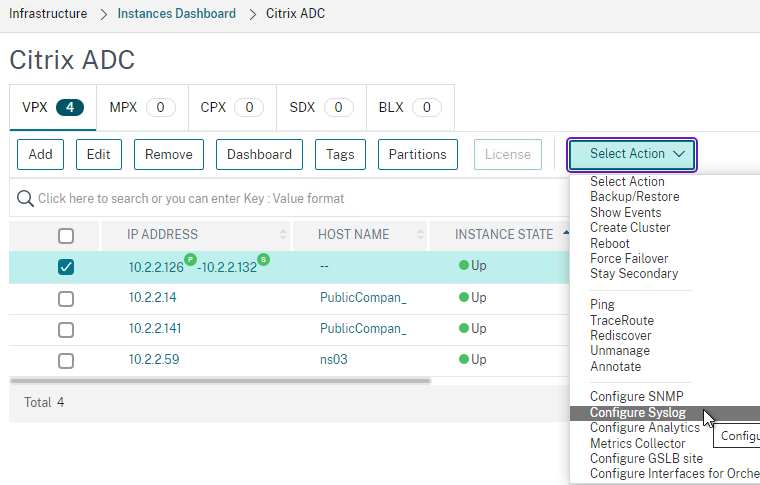The height and width of the screenshot is (485, 760).
Task: Choose Configure Interfaces for Orchestration option
Action: tap(675, 473)
